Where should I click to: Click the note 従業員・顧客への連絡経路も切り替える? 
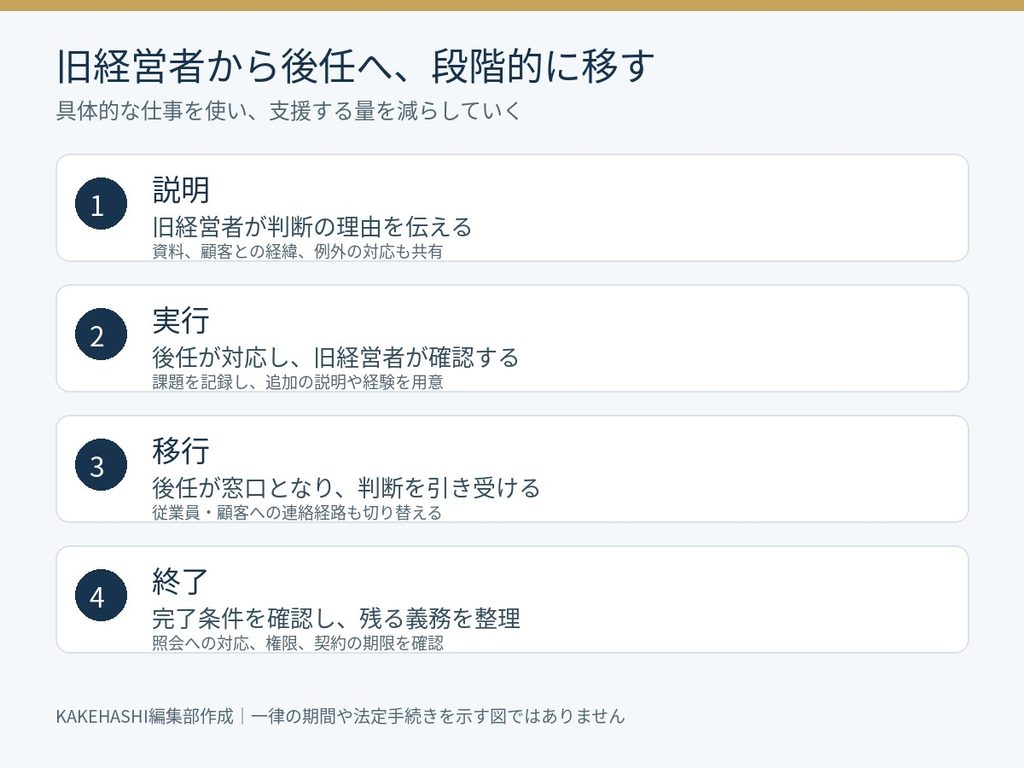[297, 513]
